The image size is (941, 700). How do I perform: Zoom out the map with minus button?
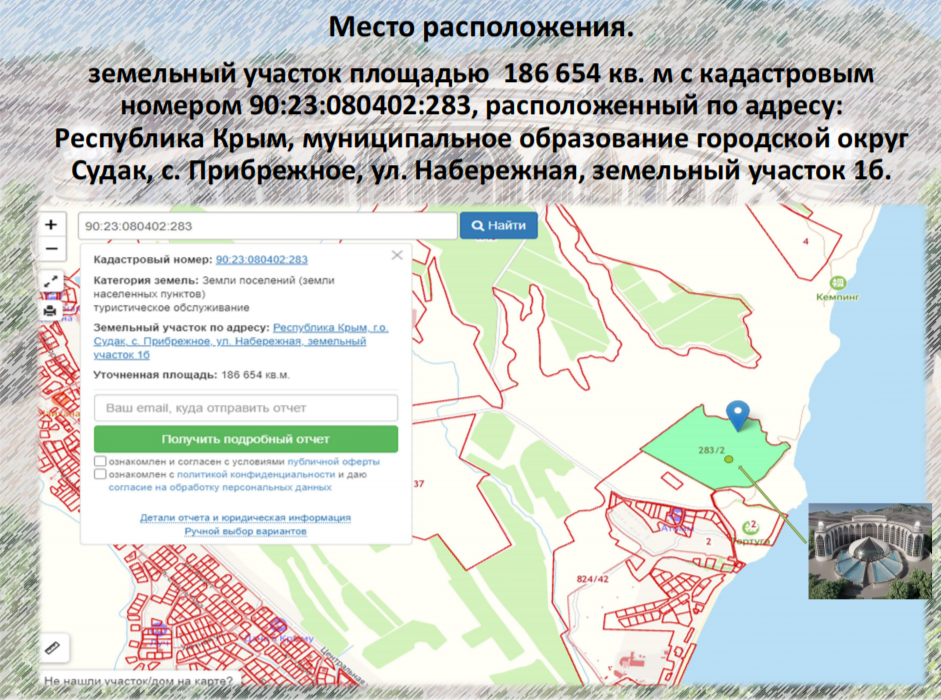[51, 249]
